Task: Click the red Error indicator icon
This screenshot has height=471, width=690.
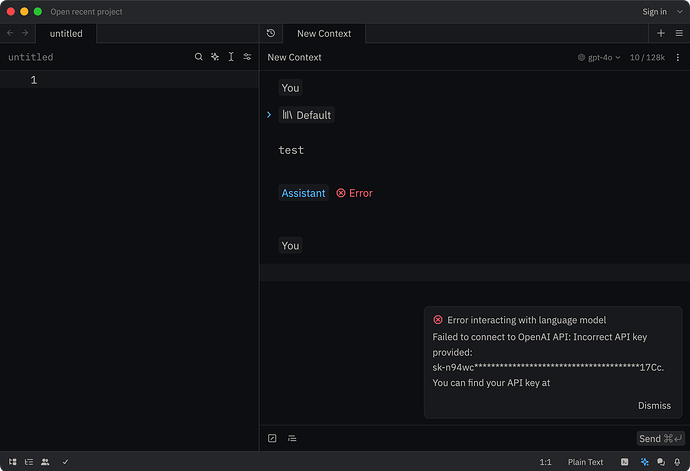Action: [341, 193]
